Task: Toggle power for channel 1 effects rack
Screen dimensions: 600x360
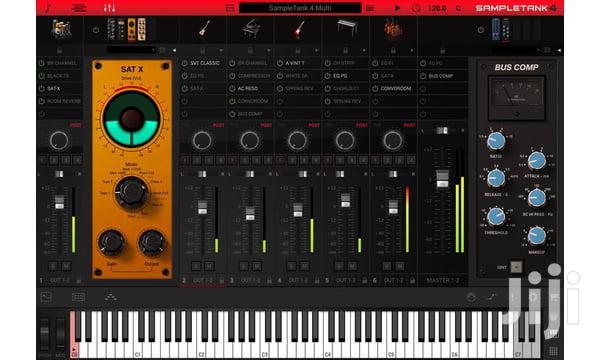Action: click(96, 30)
